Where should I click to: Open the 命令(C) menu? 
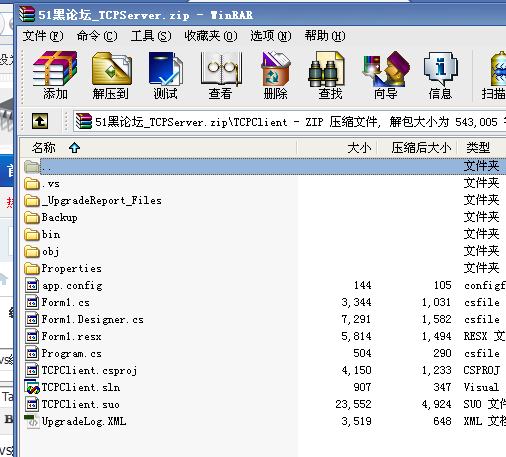click(97, 36)
